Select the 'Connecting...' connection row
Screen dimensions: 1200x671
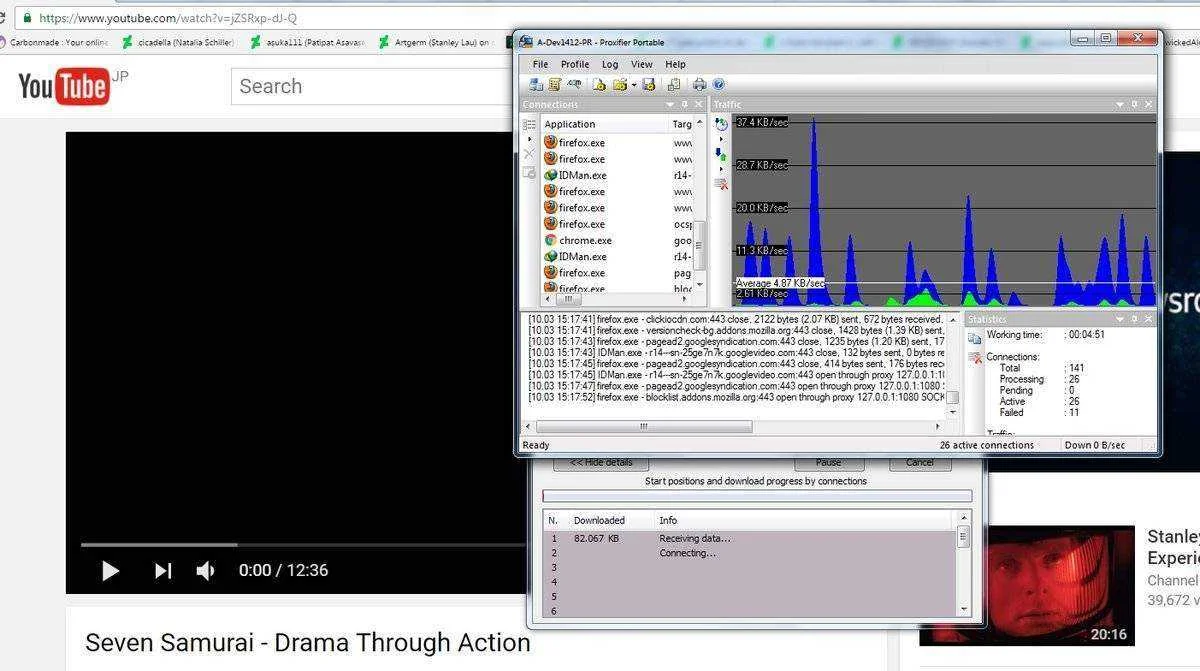click(750, 553)
